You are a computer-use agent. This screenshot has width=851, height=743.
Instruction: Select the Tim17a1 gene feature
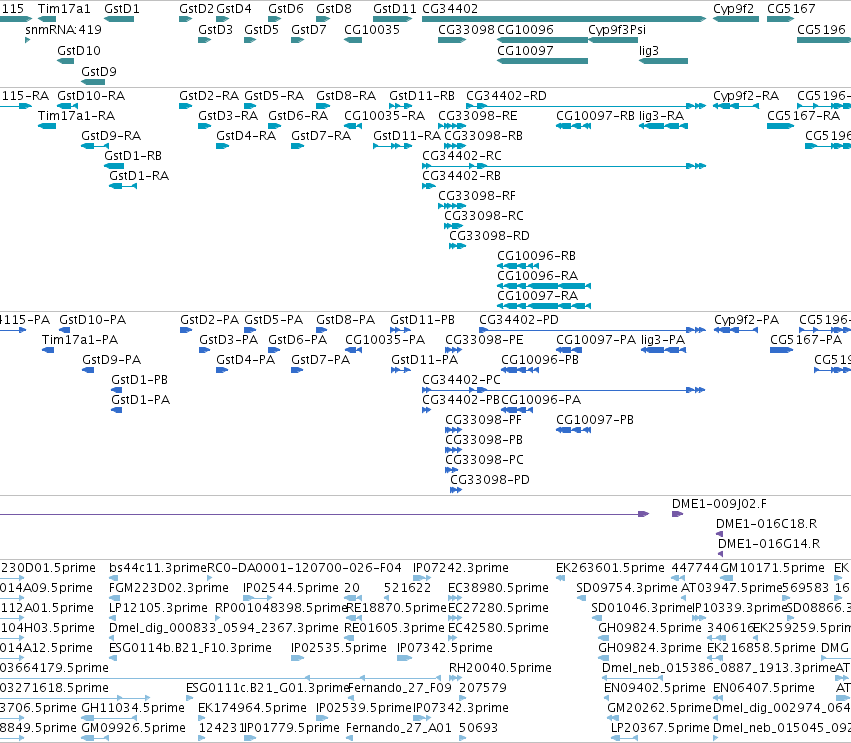click(47, 19)
